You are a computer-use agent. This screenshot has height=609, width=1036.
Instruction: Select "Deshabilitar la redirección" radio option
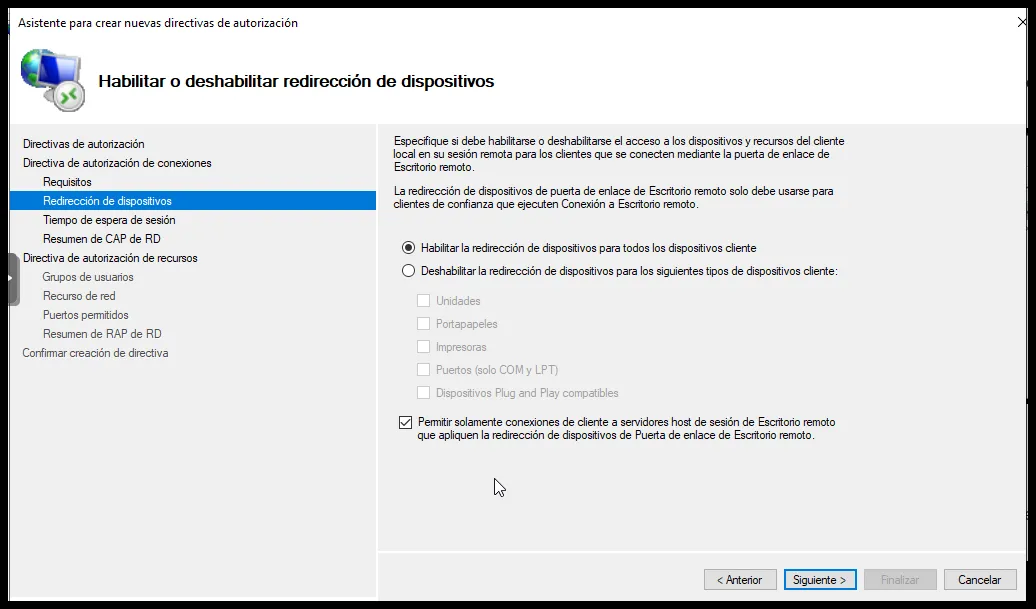[x=408, y=271]
